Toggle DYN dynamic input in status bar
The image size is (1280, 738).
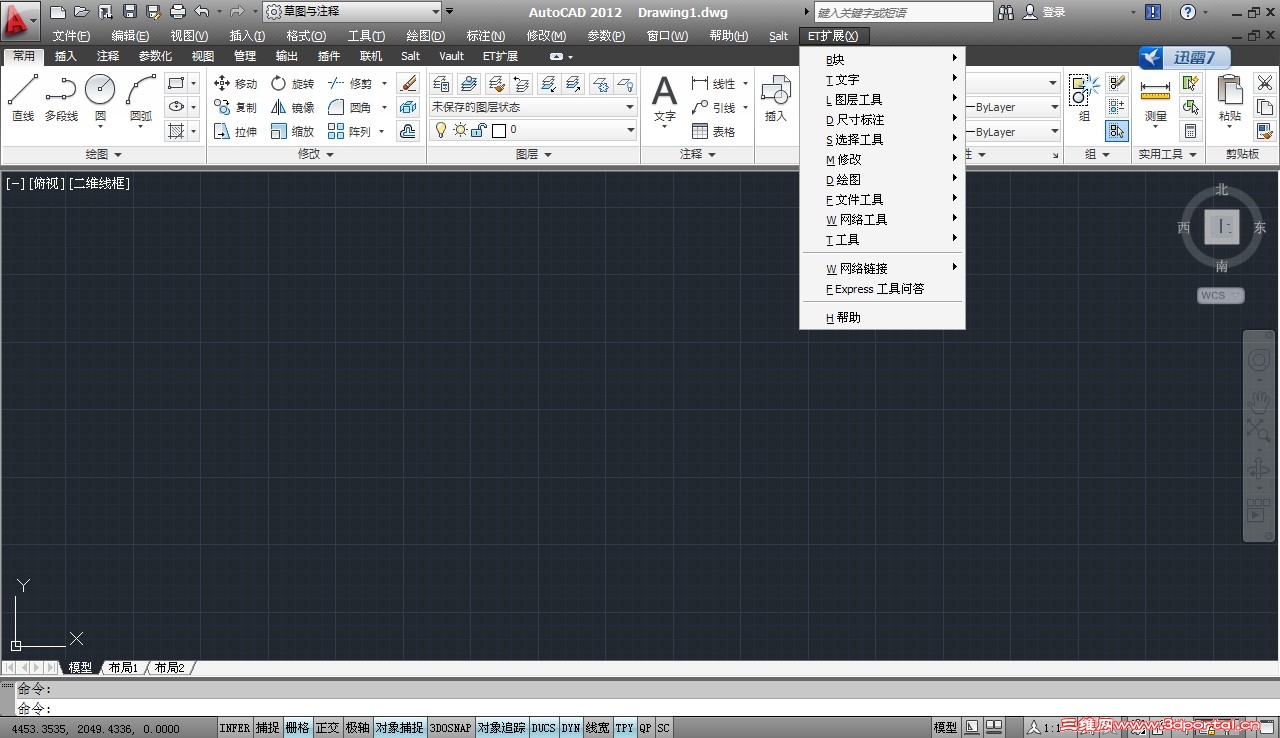point(570,728)
